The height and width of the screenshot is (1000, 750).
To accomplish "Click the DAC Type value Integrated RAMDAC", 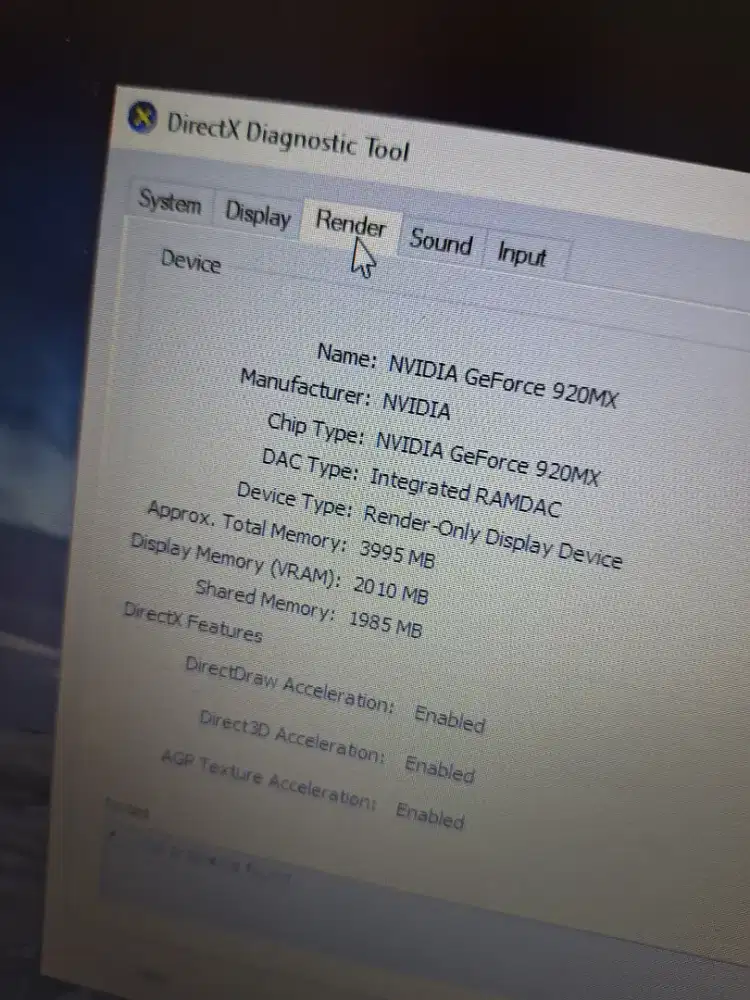I will tap(465, 493).
